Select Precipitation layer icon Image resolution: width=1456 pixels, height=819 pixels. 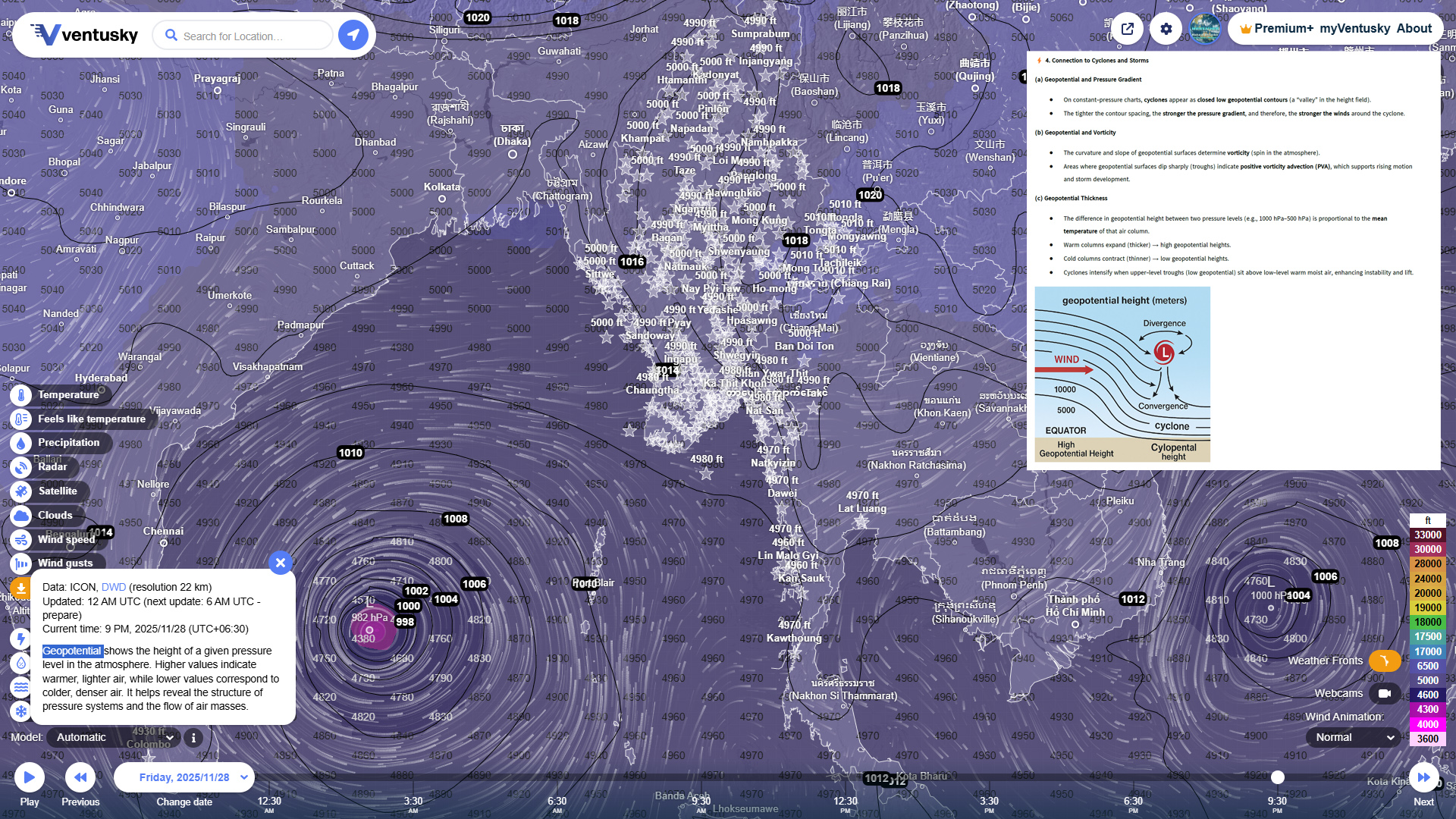coord(21,443)
